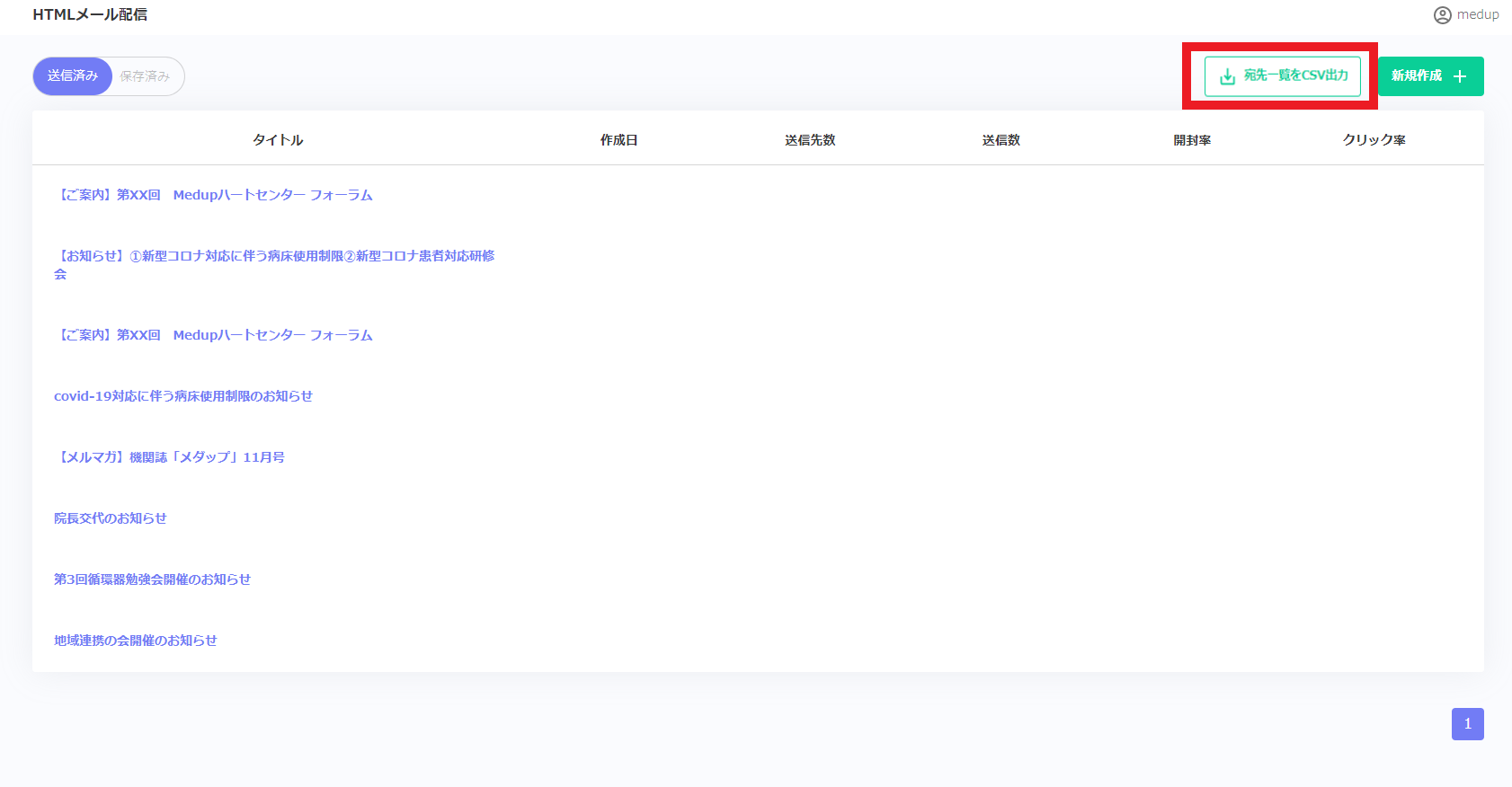The width and height of the screenshot is (1512, 787).
Task: Click the クリック率 column header
Action: 1374,140
